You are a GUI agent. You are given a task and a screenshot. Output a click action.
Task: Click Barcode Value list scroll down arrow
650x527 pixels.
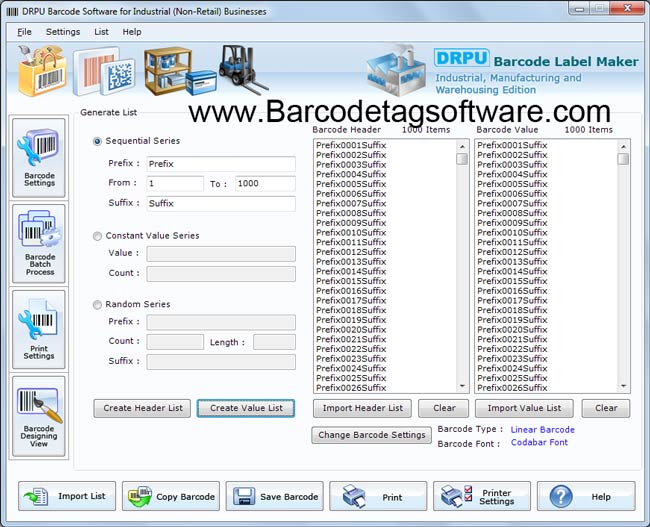623,386
